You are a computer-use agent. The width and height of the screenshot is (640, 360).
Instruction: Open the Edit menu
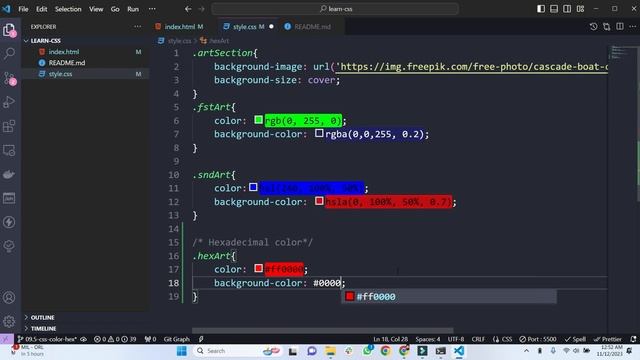41,9
